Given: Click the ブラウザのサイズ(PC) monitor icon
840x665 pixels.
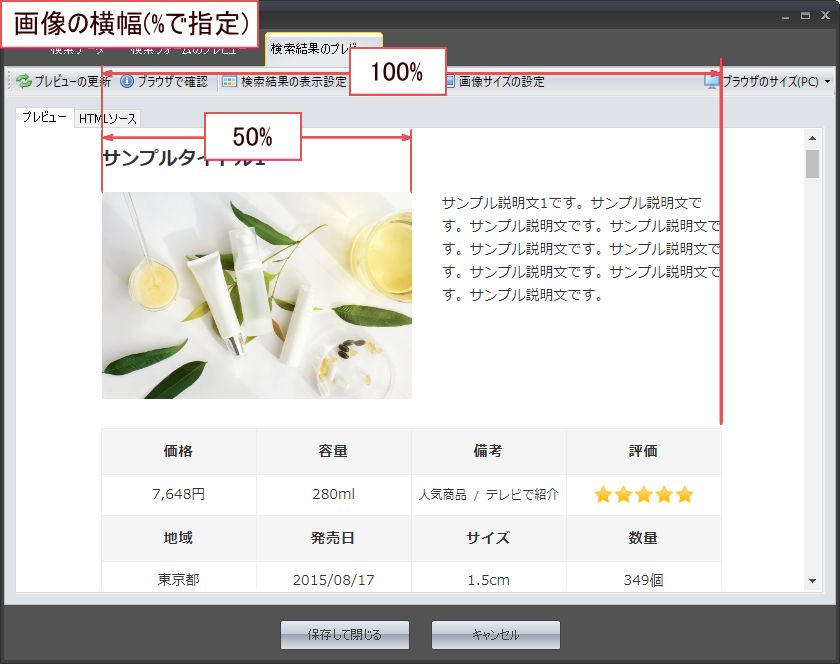Looking at the screenshot, I should coord(712,82).
